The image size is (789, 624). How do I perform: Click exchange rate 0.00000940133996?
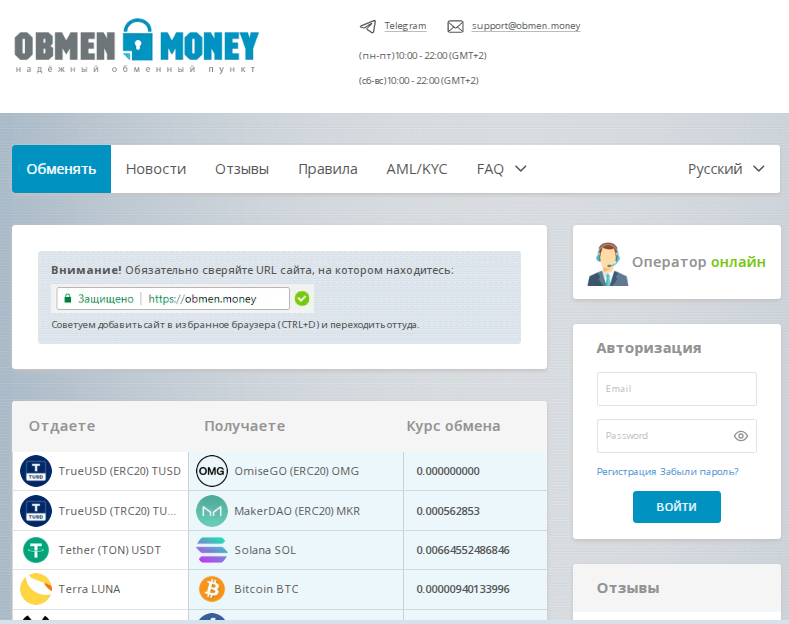tap(463, 589)
